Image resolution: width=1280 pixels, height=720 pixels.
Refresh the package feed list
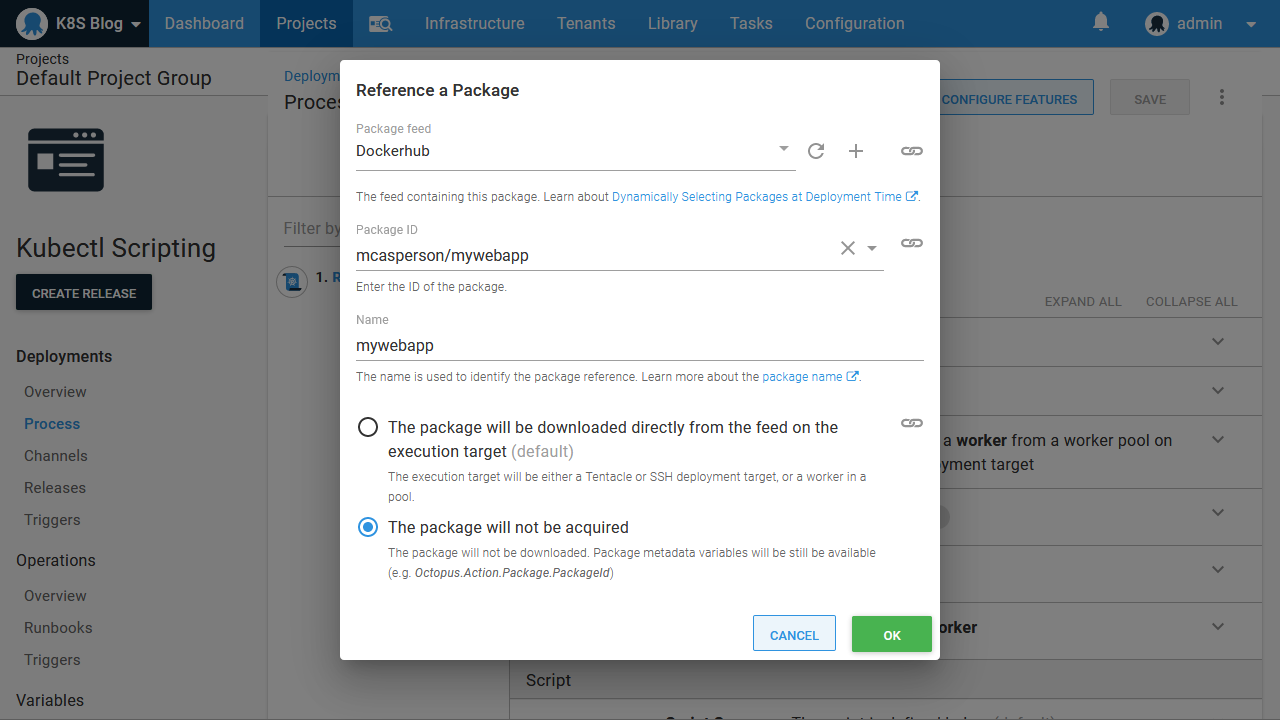click(816, 151)
